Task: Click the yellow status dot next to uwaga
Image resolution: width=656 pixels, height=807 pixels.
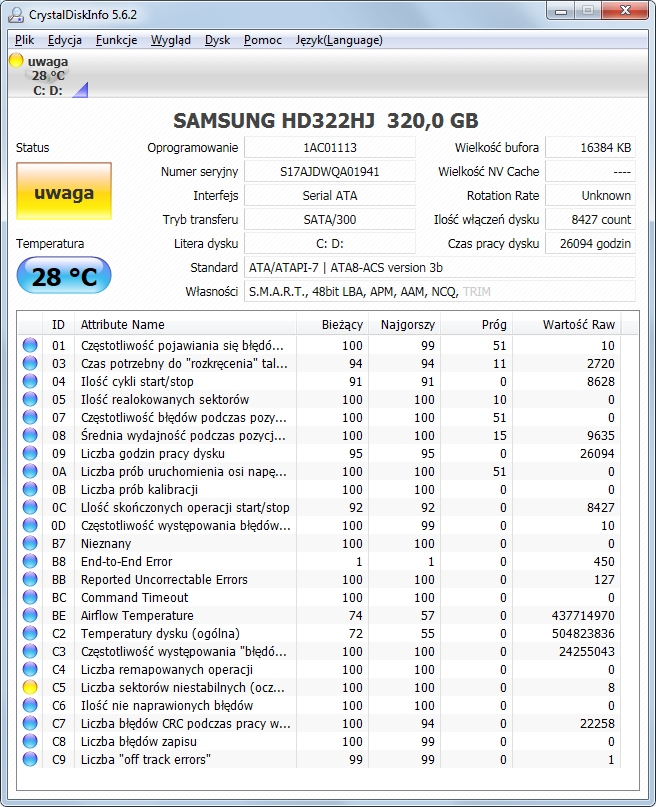Action: [16, 60]
